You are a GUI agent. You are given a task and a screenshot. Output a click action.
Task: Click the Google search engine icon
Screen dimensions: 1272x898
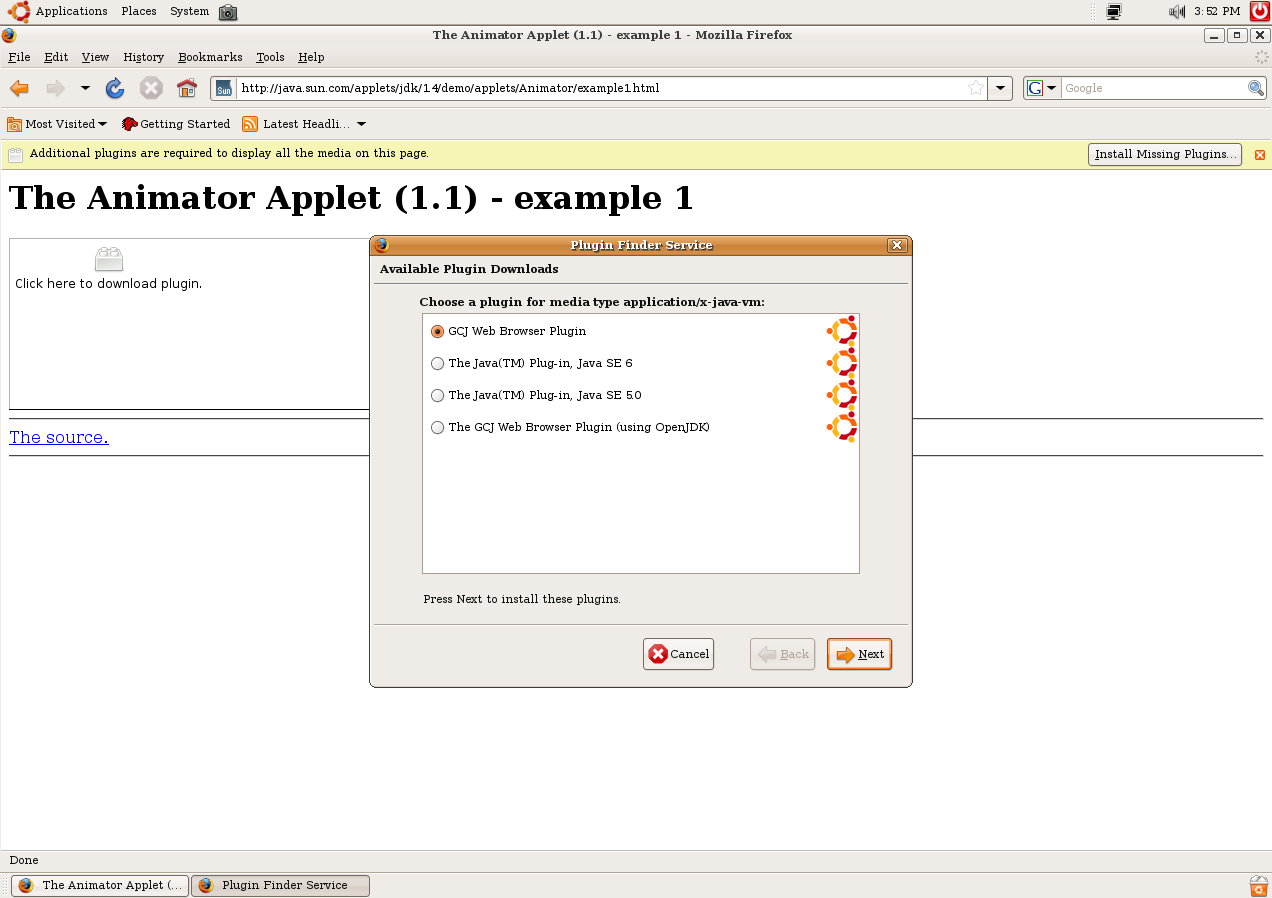pos(1035,88)
